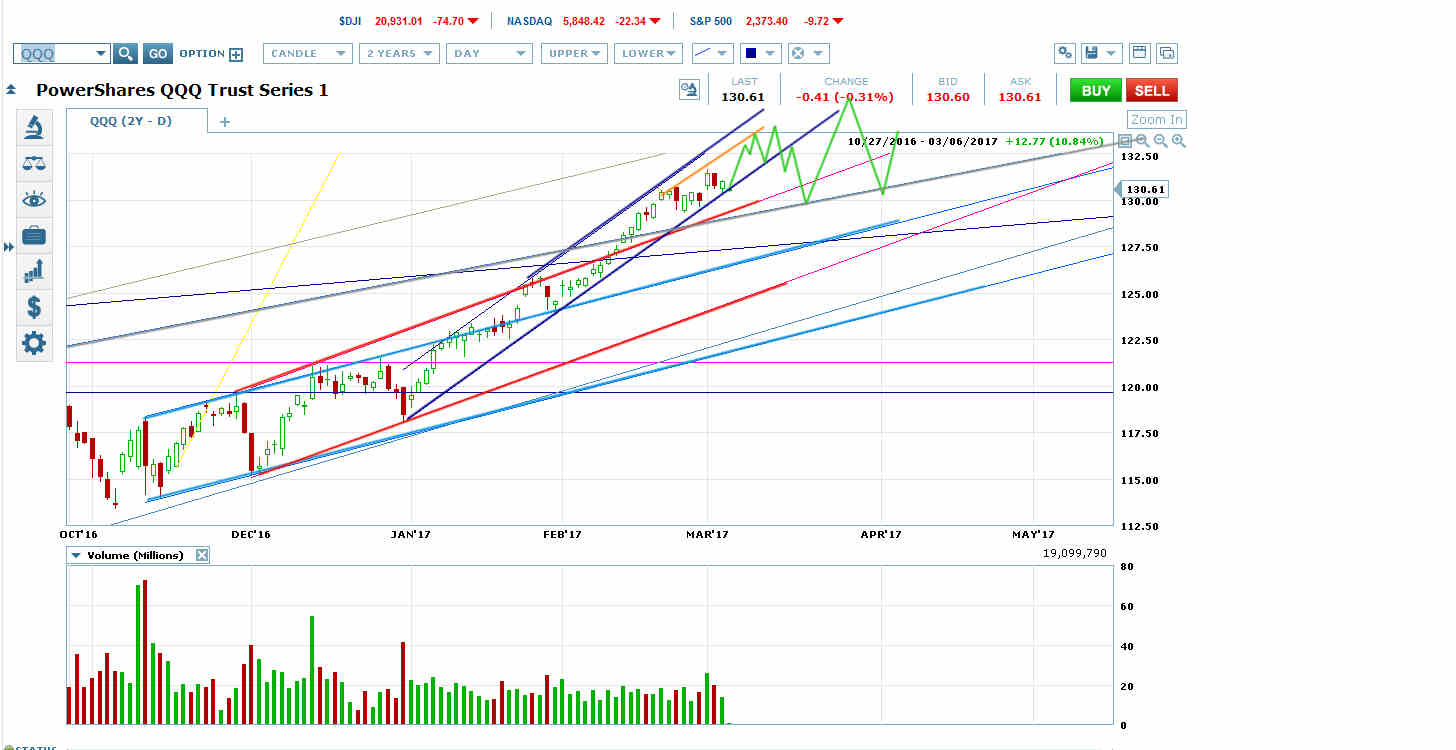The width and height of the screenshot is (1456, 750).
Task: Open the dollar sign sidebar icon
Action: [34, 307]
